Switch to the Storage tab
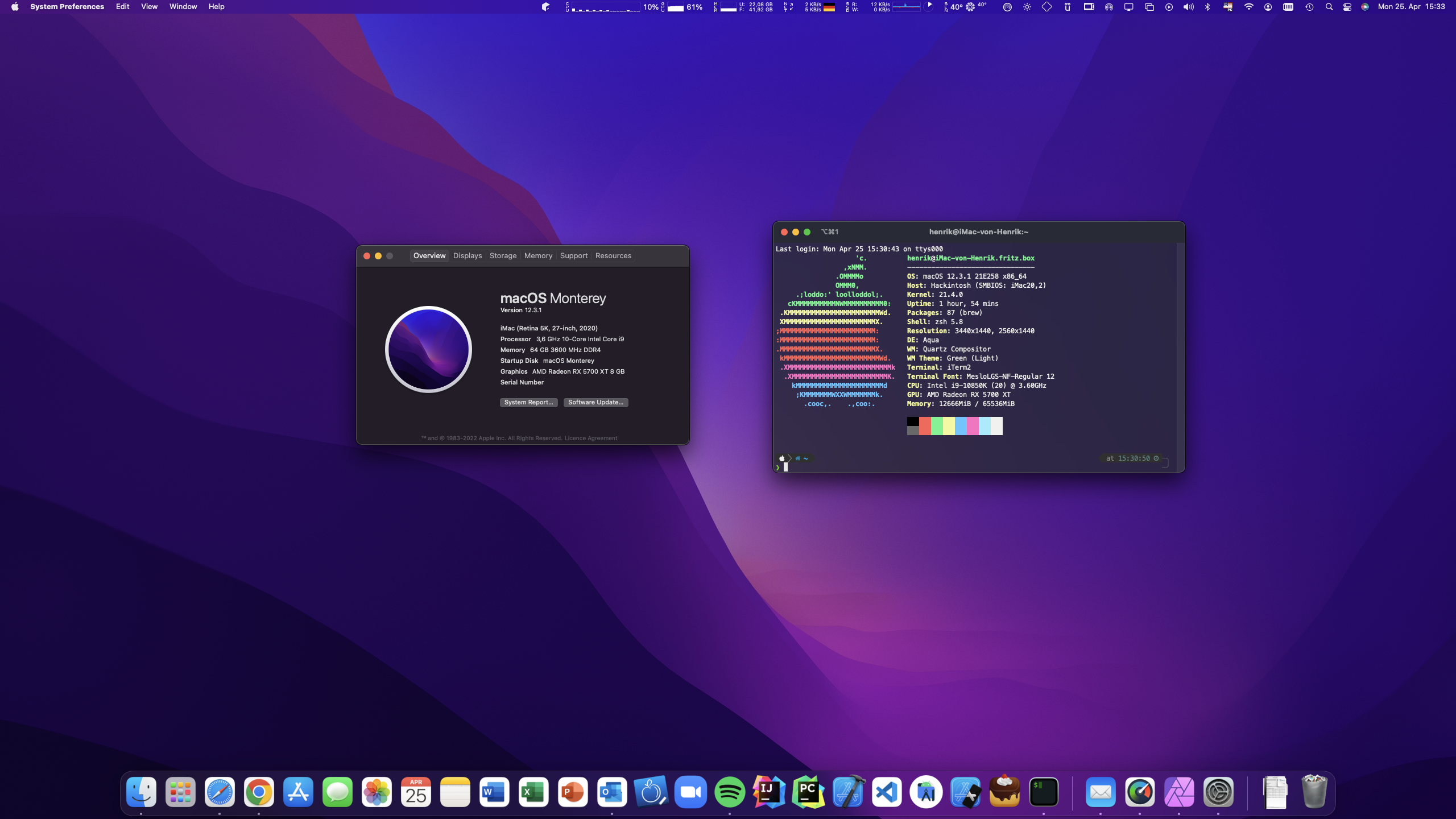 [x=503, y=256]
